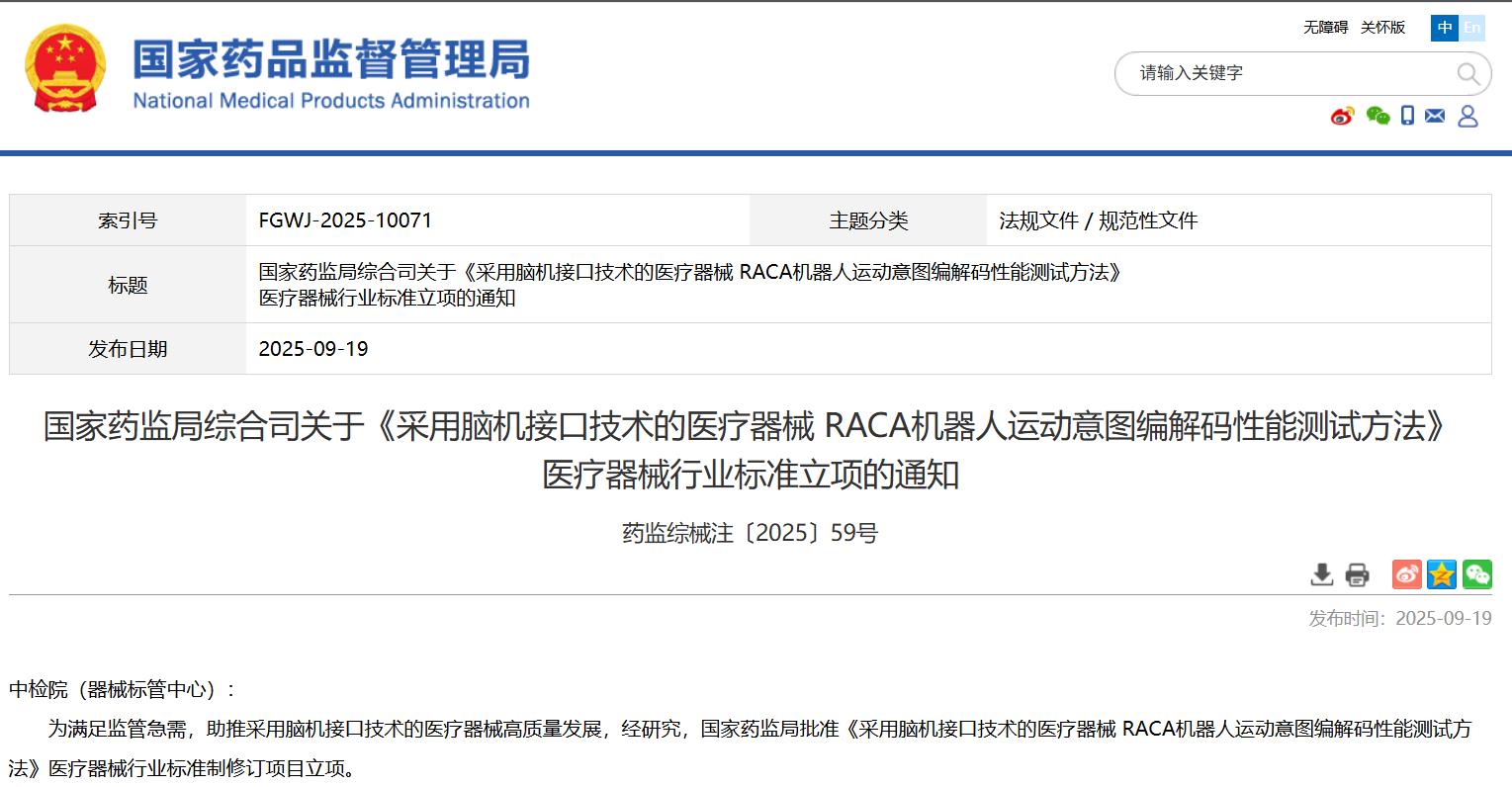Share article to QZone star icon
1512x787 pixels.
click(x=1442, y=574)
